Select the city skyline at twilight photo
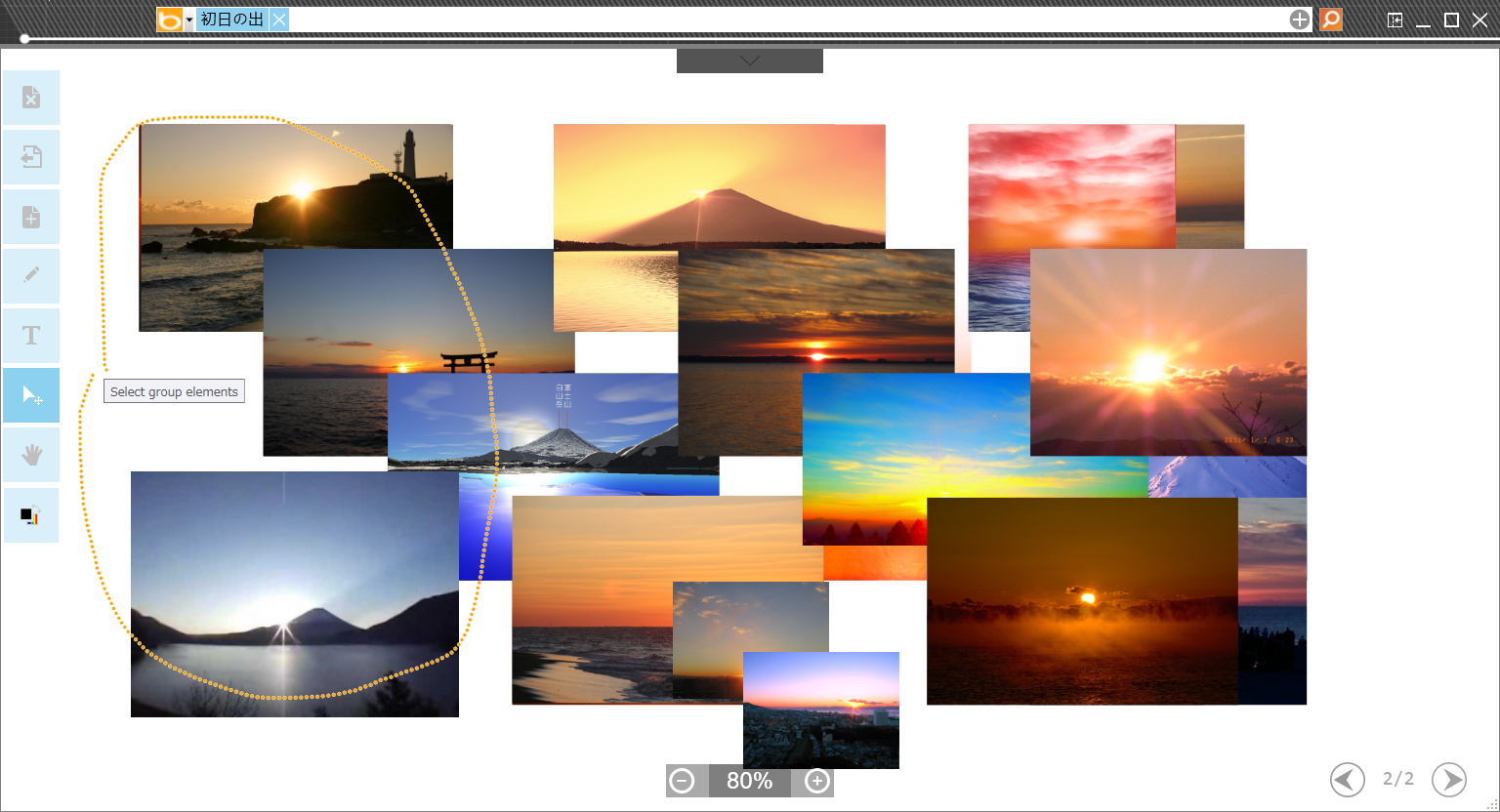Image resolution: width=1500 pixels, height=812 pixels. pos(821,710)
